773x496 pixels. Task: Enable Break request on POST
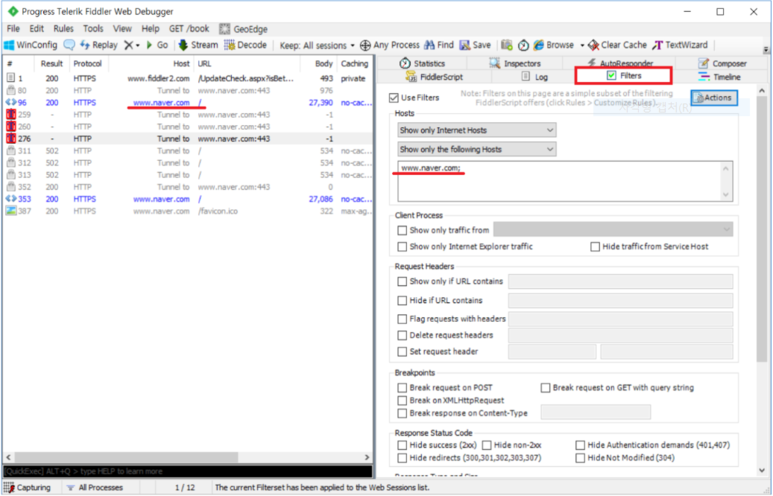point(402,388)
